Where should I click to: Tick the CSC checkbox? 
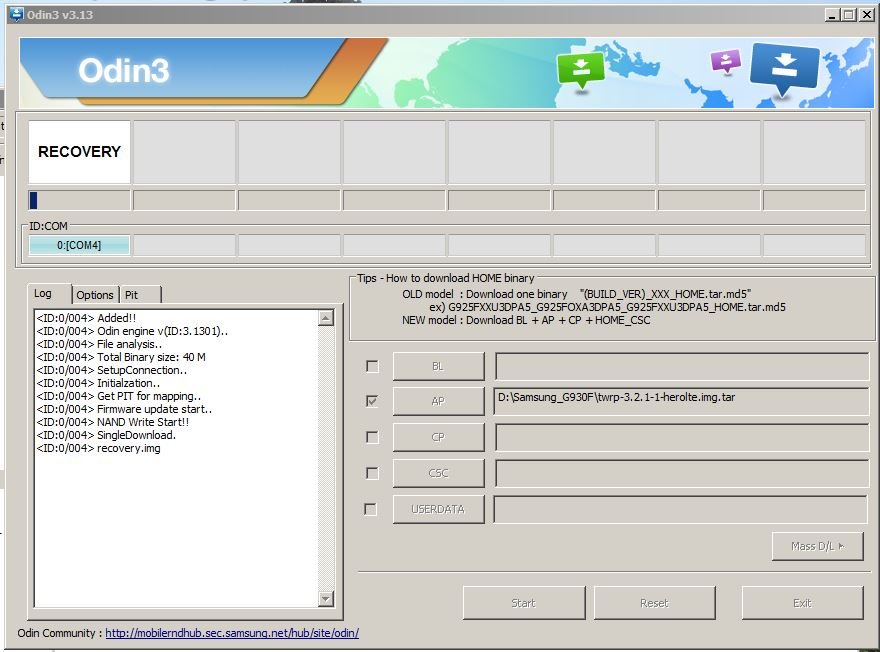(x=372, y=473)
